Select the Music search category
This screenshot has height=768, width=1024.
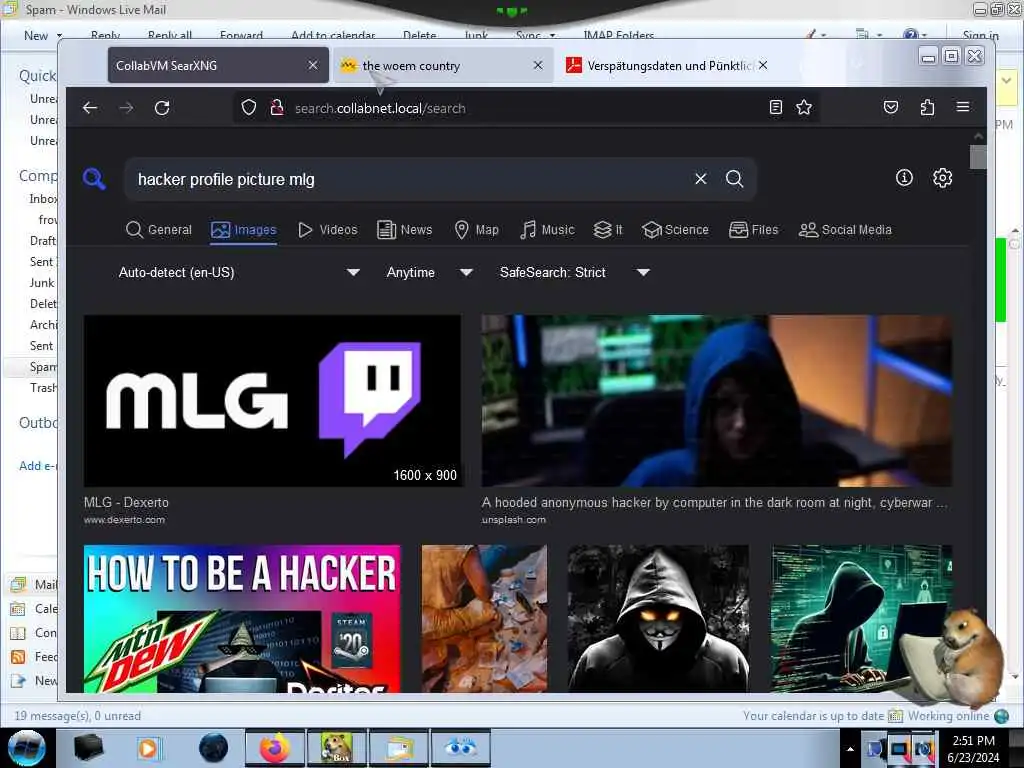(547, 230)
